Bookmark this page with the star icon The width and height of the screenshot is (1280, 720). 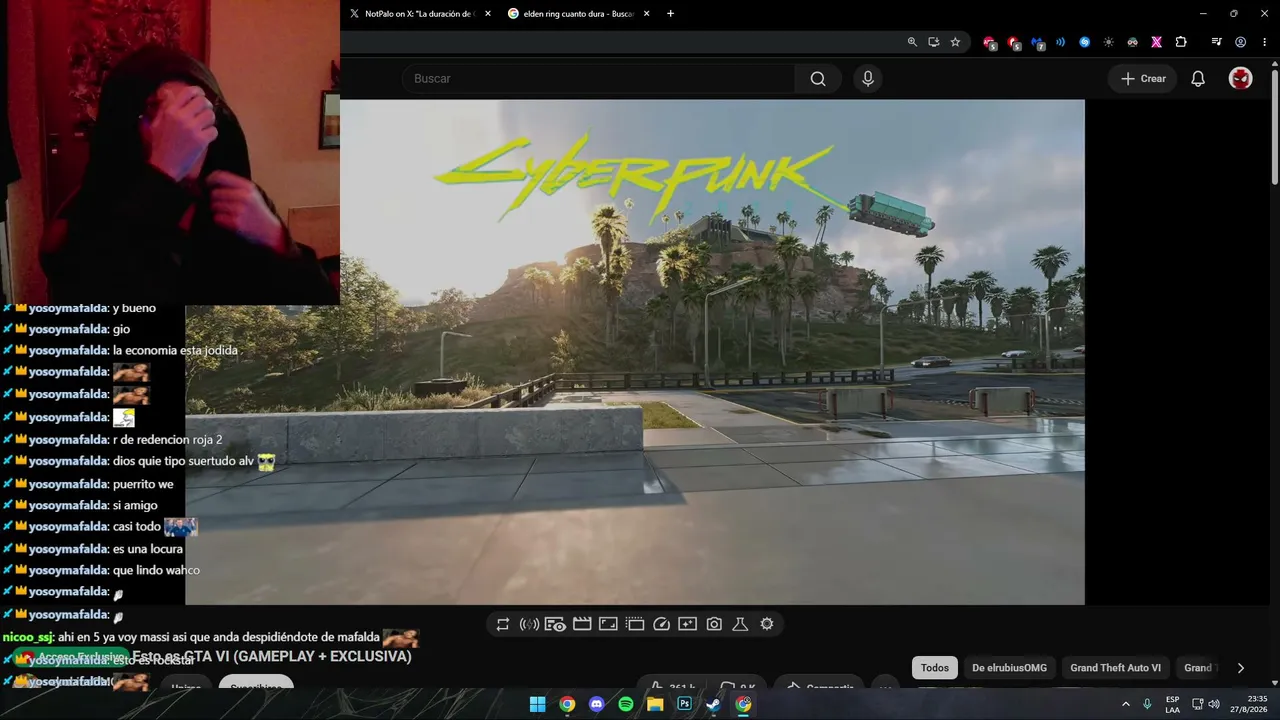point(955,42)
